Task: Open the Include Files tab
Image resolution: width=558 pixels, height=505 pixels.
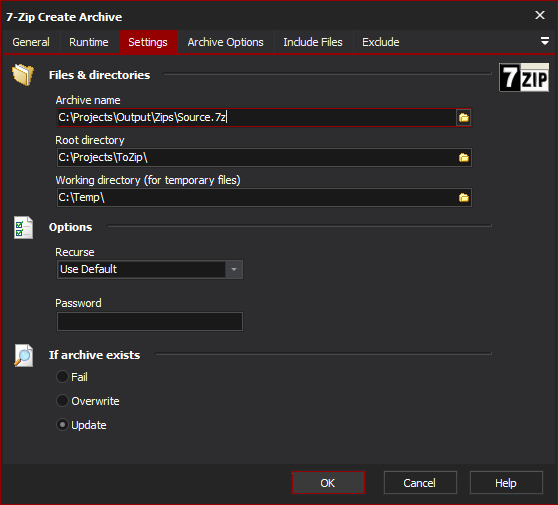Action: coord(313,42)
